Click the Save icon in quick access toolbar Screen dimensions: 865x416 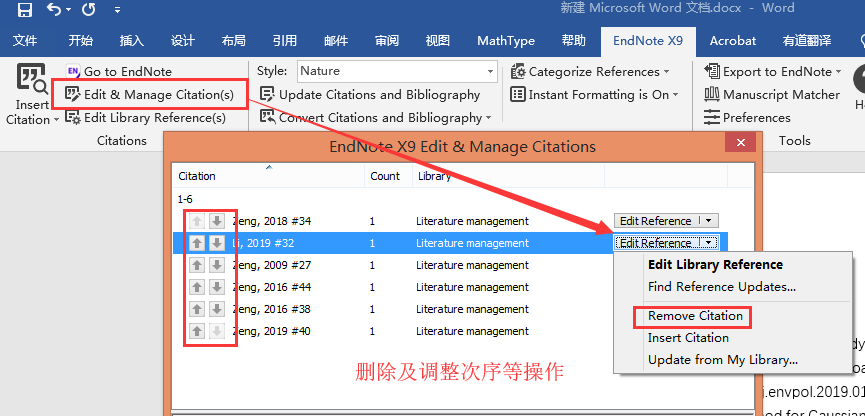(x=25, y=9)
